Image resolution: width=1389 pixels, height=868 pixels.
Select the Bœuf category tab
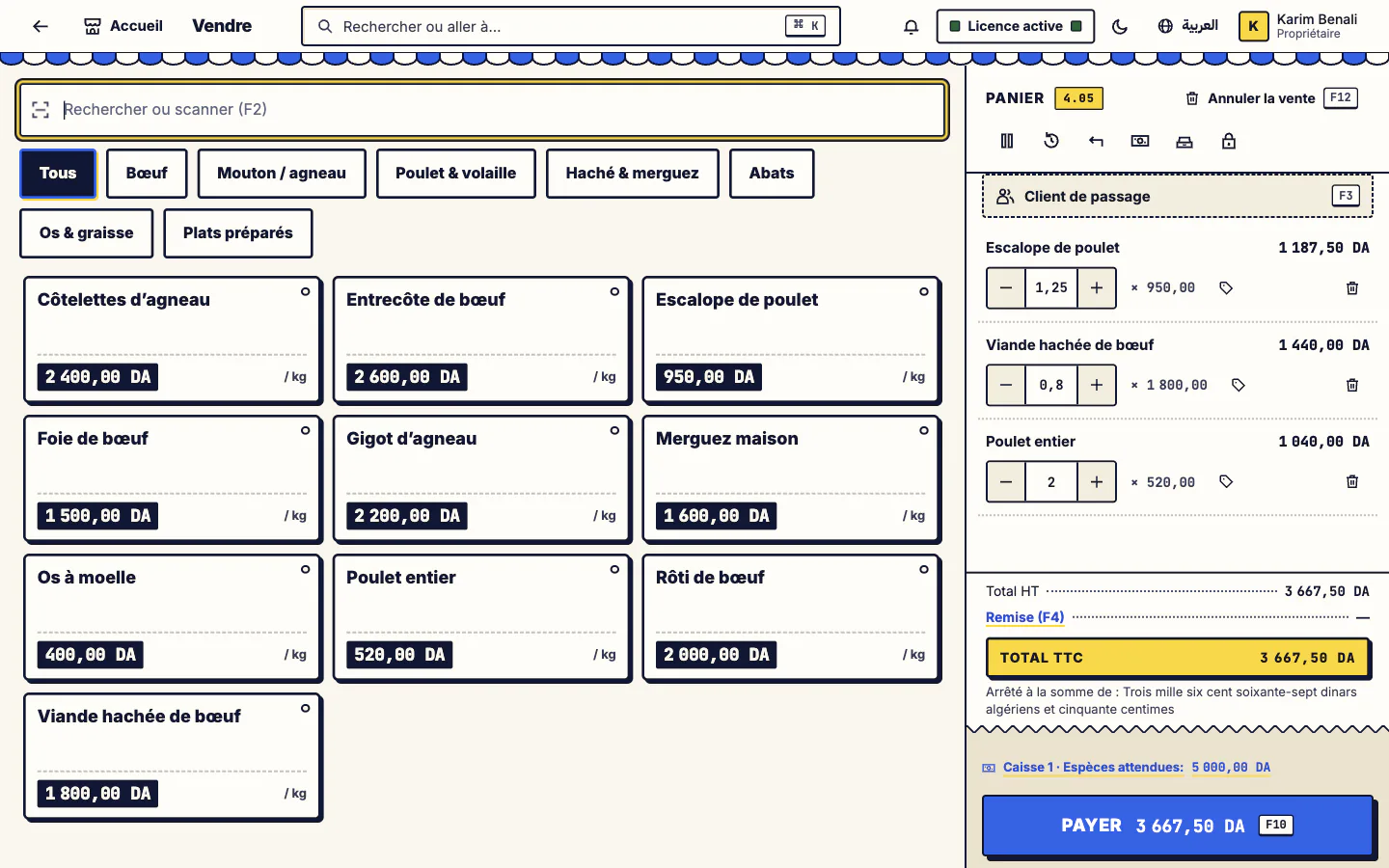147,174
